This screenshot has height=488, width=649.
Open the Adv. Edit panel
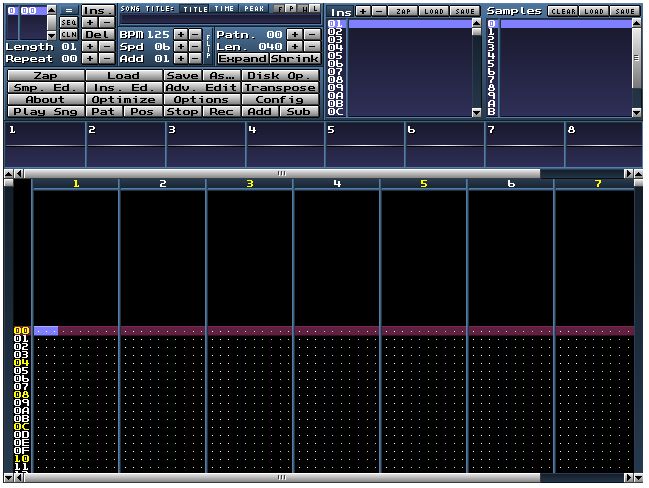click(x=202, y=87)
